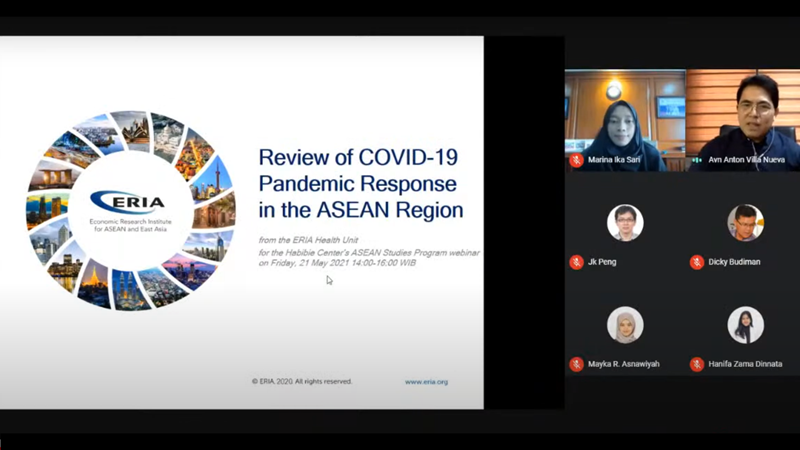Click the name label 'Marina Ika Sari'
Image resolution: width=800 pixels, height=450 pixels.
click(x=614, y=160)
